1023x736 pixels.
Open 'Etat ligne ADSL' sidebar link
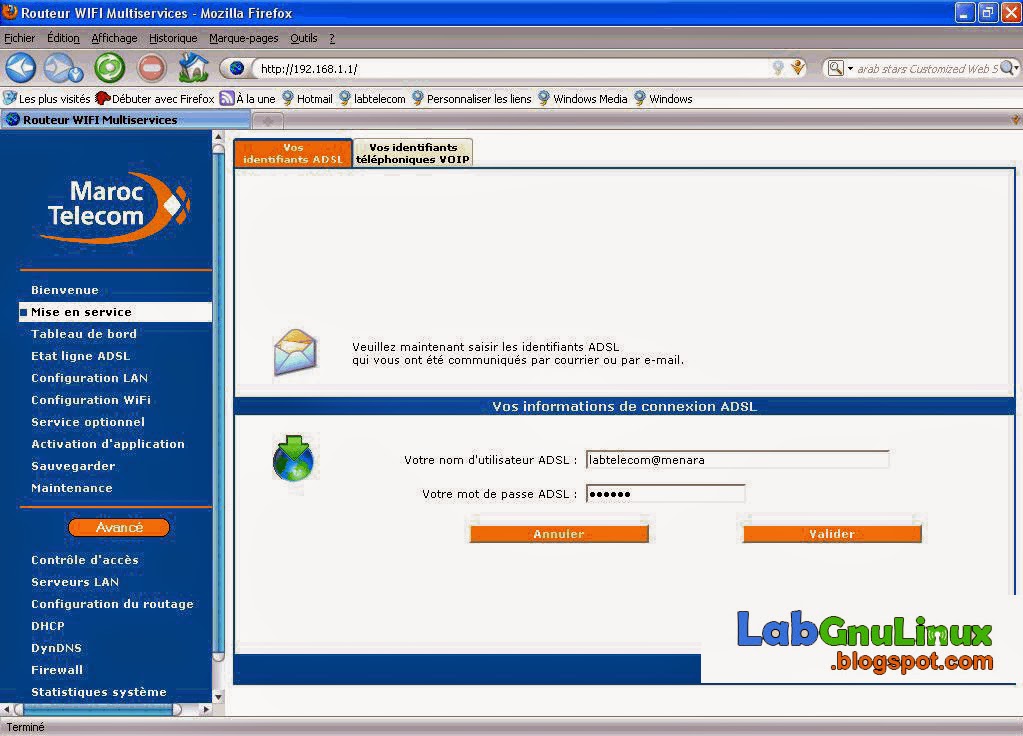[x=80, y=356]
